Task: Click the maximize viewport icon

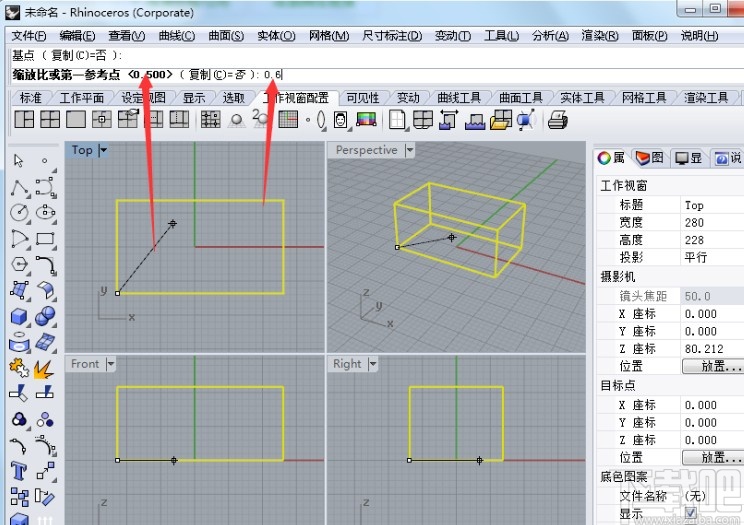Action: click(76, 119)
